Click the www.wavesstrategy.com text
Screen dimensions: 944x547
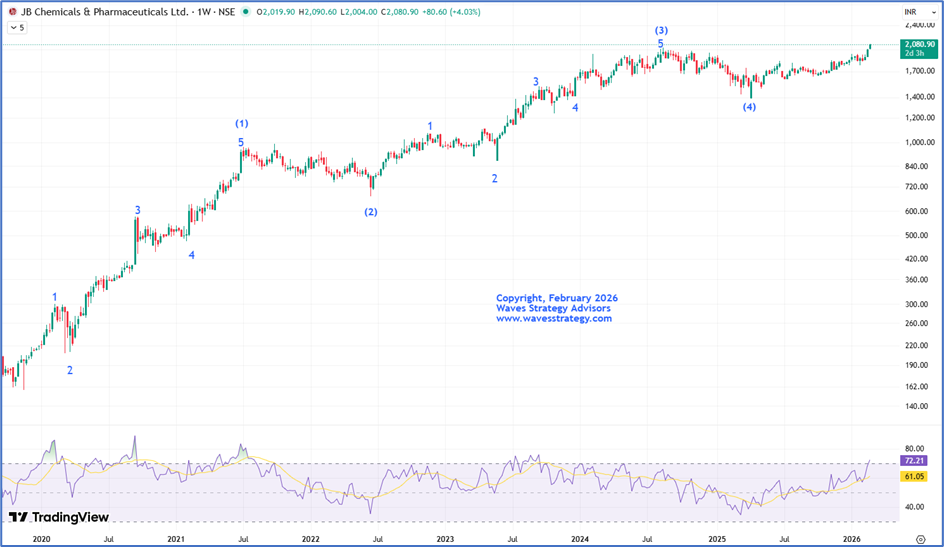pos(554,318)
